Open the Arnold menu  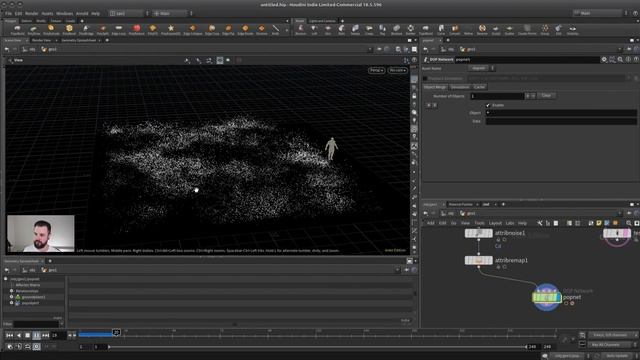pos(82,13)
